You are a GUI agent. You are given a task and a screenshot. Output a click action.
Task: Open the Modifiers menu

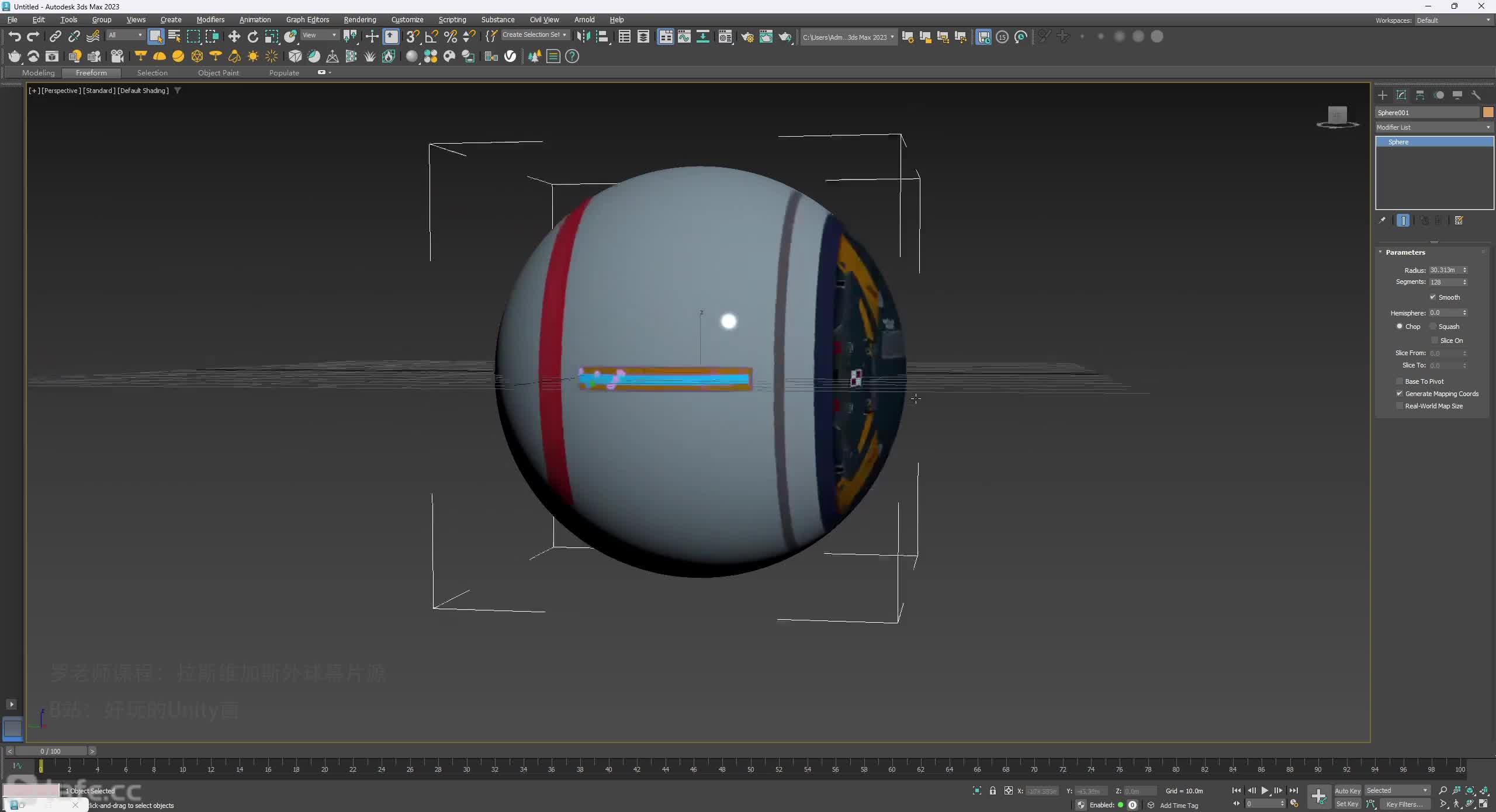210,20
